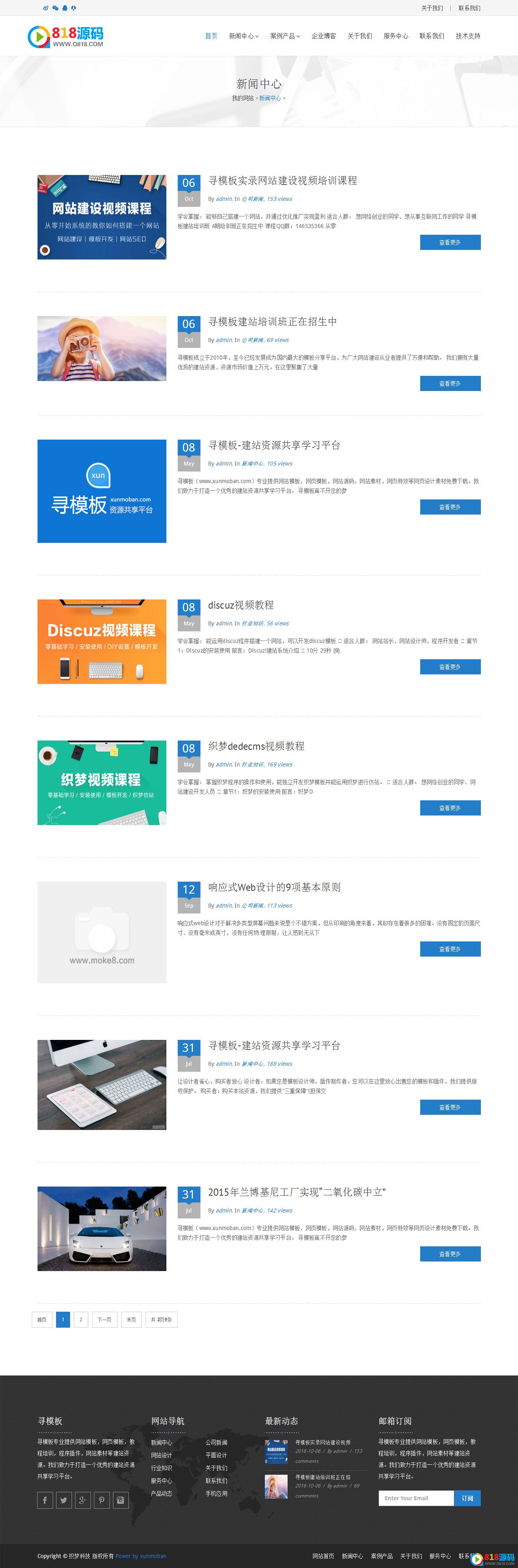Image resolution: width=518 pixels, height=1568 pixels.
Task: Open article 寻模板实录网站建设视频培训课程
Action: click(x=283, y=180)
